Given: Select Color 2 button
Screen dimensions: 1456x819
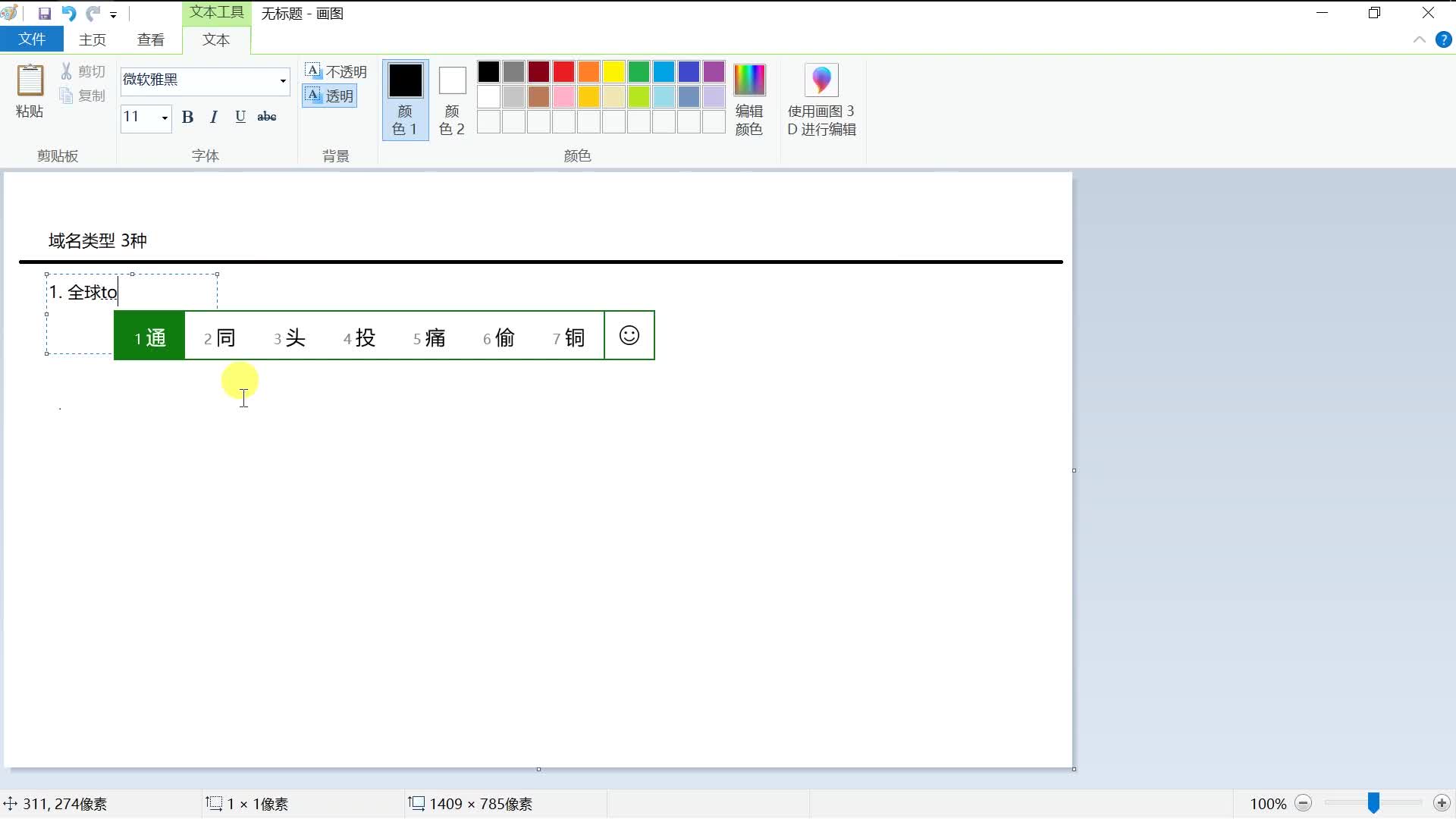Looking at the screenshot, I should pos(452,99).
